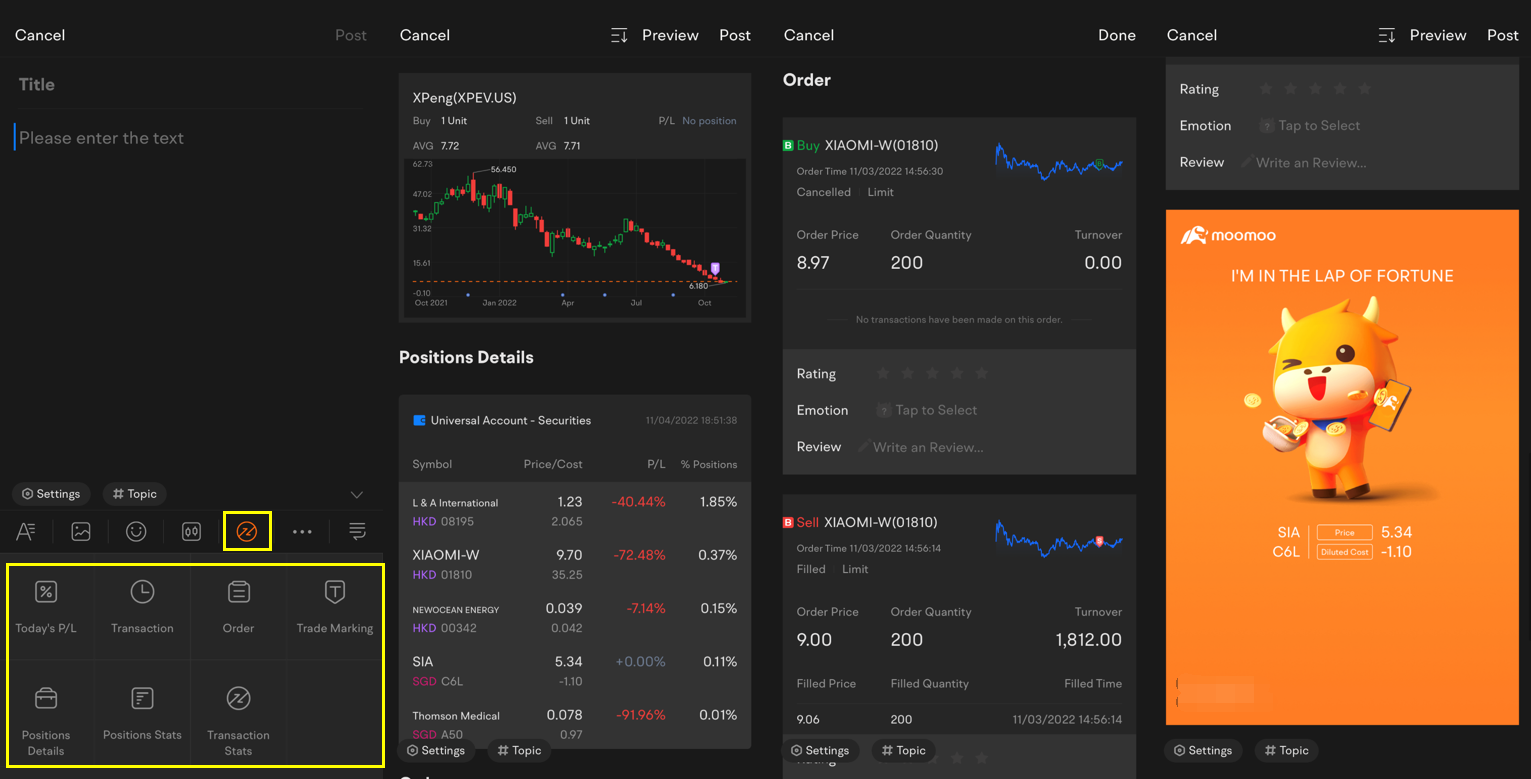The width and height of the screenshot is (1531, 779).
Task: Tap Done in the Order screen
Action: tap(1117, 35)
